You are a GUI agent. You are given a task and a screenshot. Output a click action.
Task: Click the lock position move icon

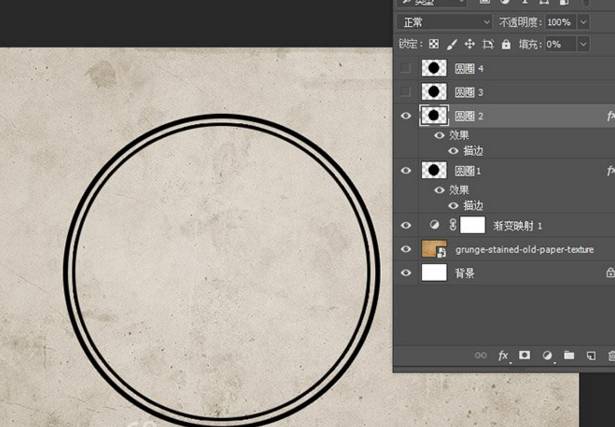click(x=469, y=44)
